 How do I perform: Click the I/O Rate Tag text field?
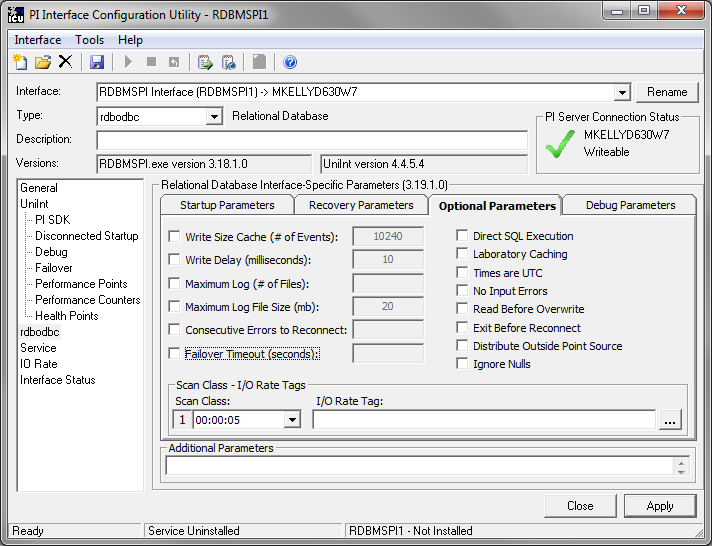point(485,420)
